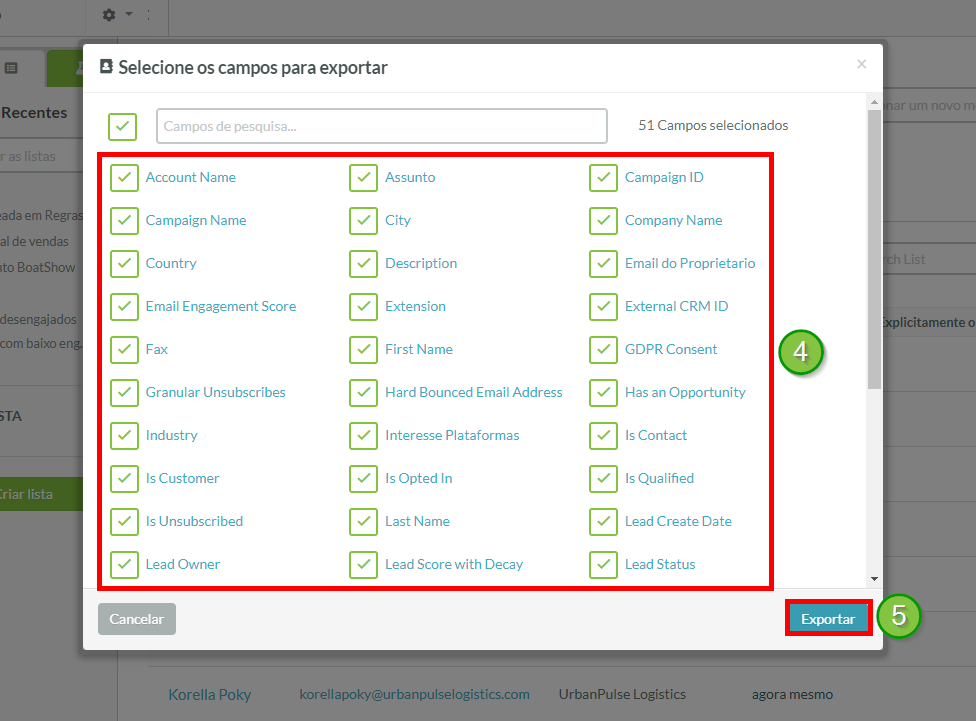Deselect the Lead Status checkbox
The image size is (976, 721).
[x=603, y=565]
